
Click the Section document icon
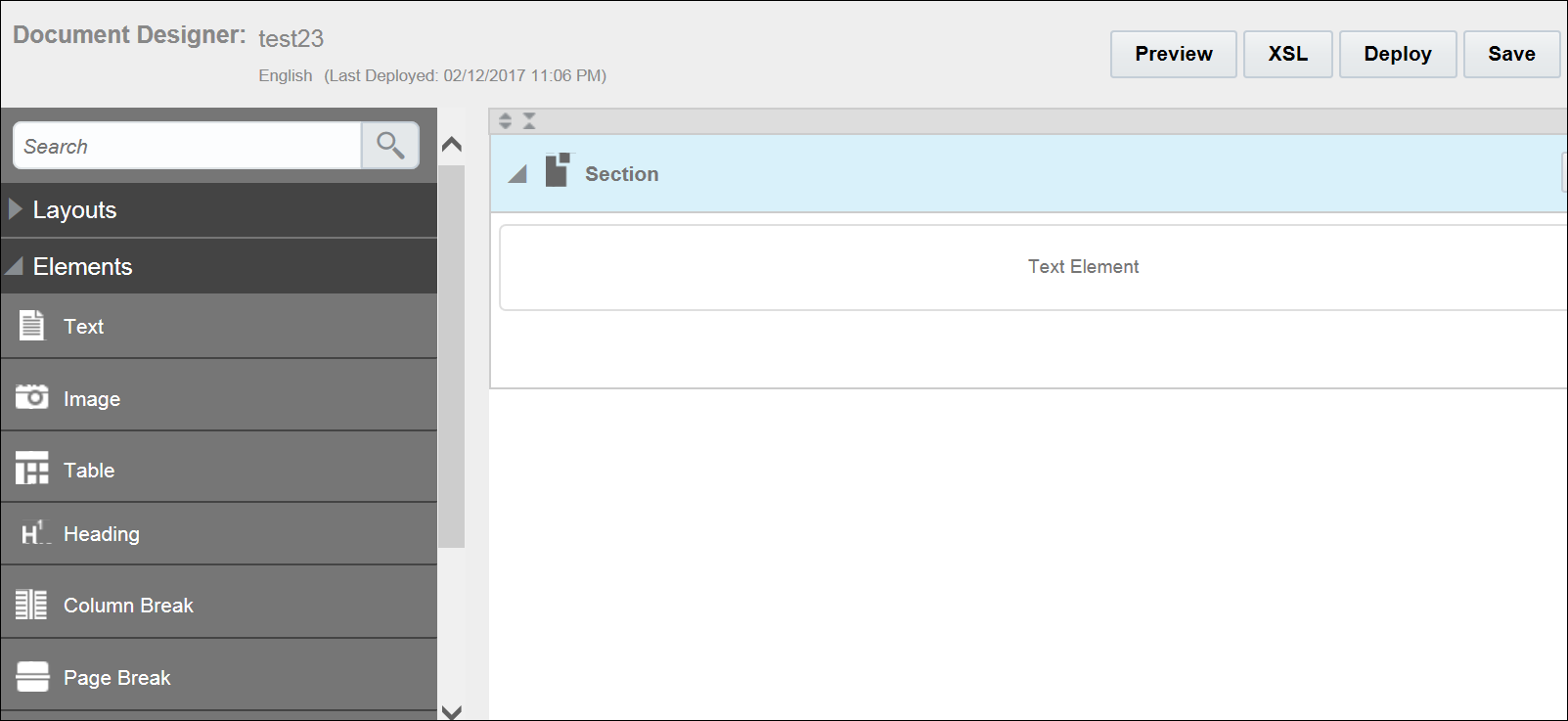coord(558,171)
